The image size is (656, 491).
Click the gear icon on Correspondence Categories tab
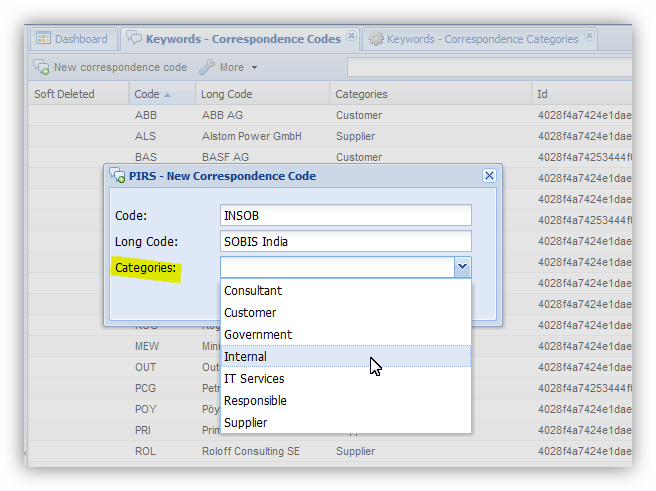[x=376, y=38]
